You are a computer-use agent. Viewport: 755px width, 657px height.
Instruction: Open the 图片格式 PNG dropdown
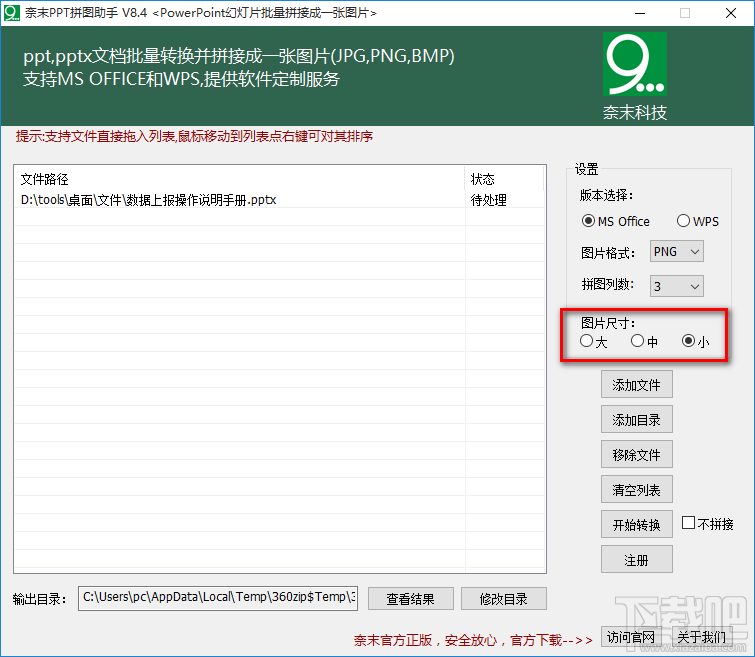pyautogui.click(x=677, y=251)
